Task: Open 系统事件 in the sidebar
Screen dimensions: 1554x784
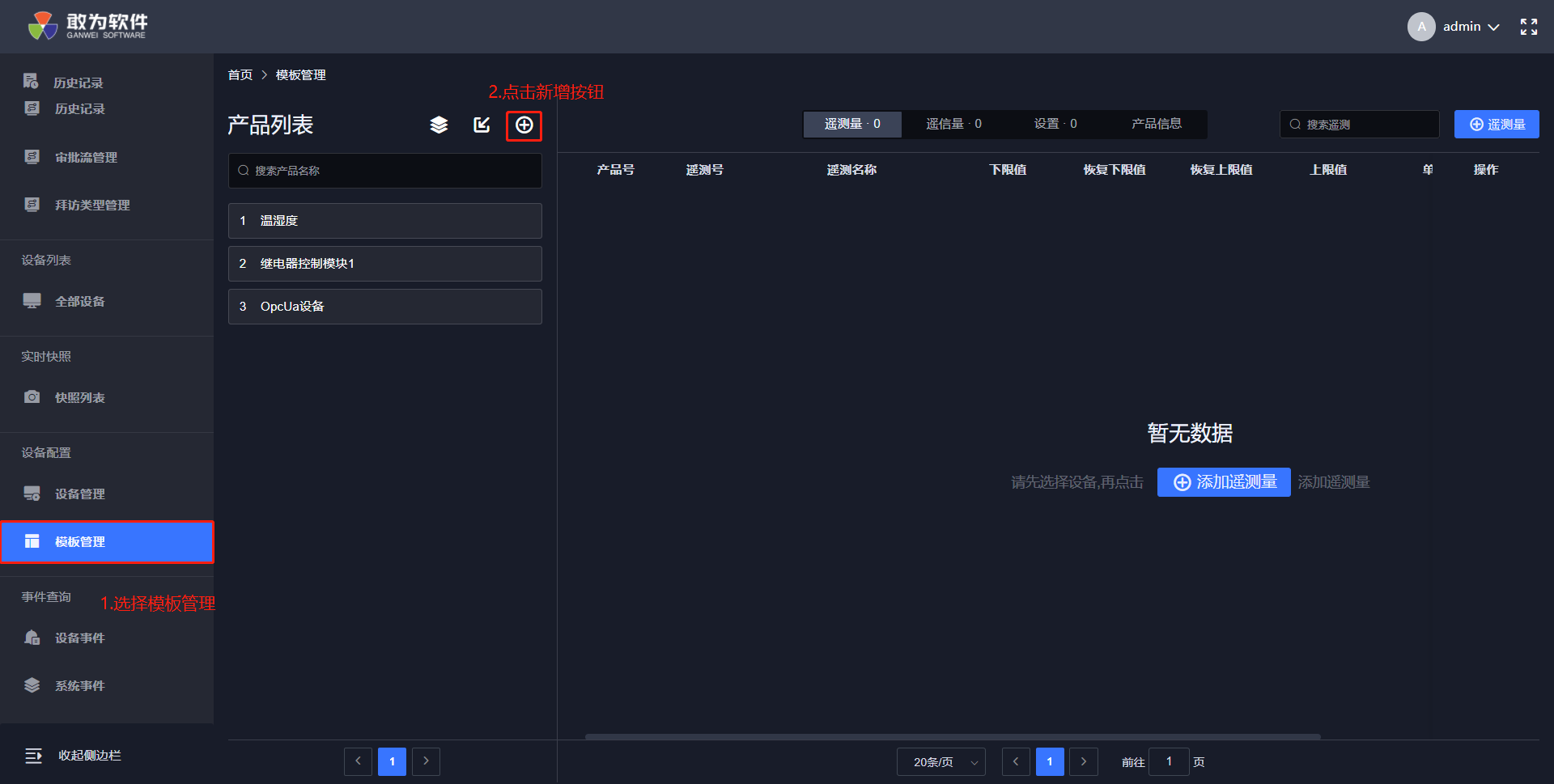Action: click(79, 685)
